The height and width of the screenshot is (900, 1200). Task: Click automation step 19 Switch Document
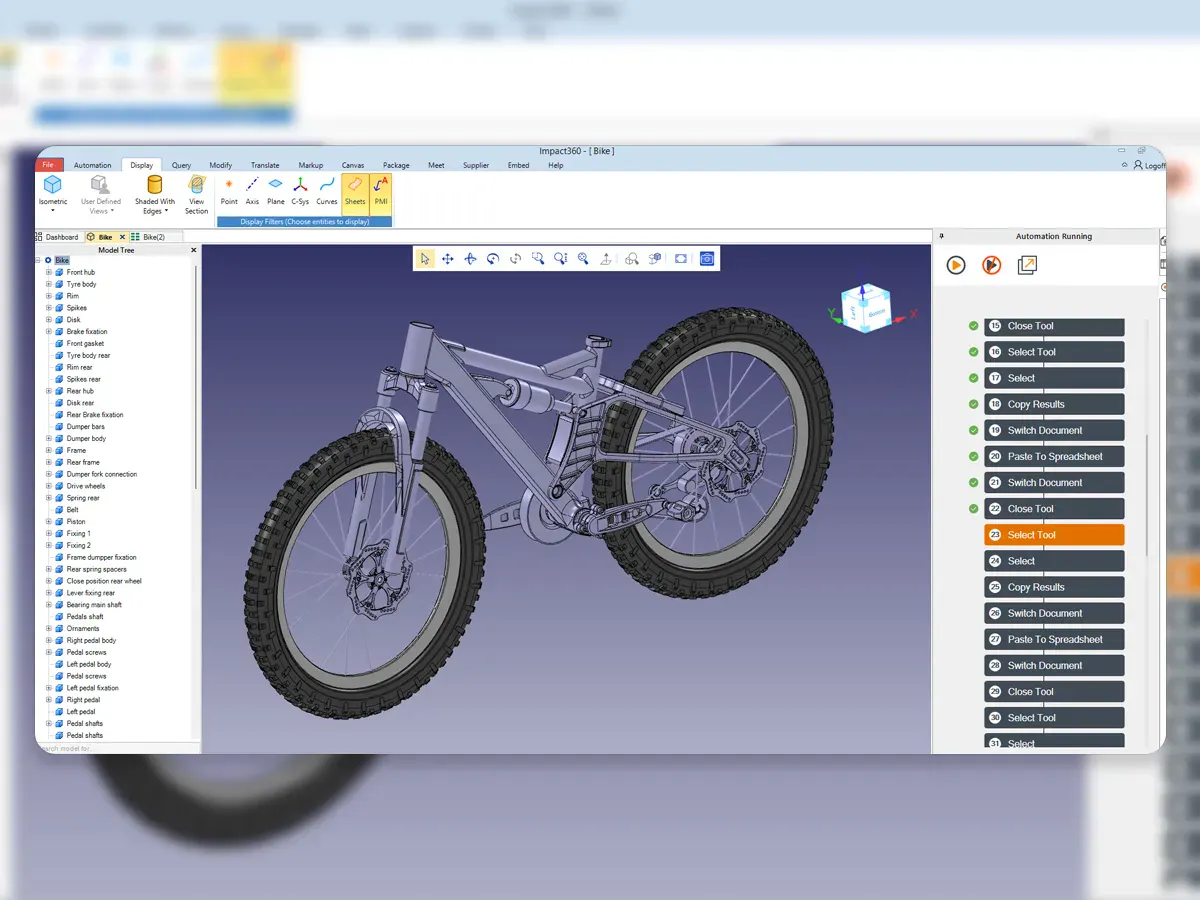[1054, 430]
